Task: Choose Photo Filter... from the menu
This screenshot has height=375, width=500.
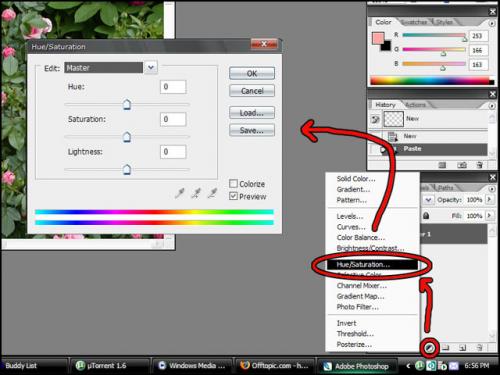Action: click(x=357, y=307)
